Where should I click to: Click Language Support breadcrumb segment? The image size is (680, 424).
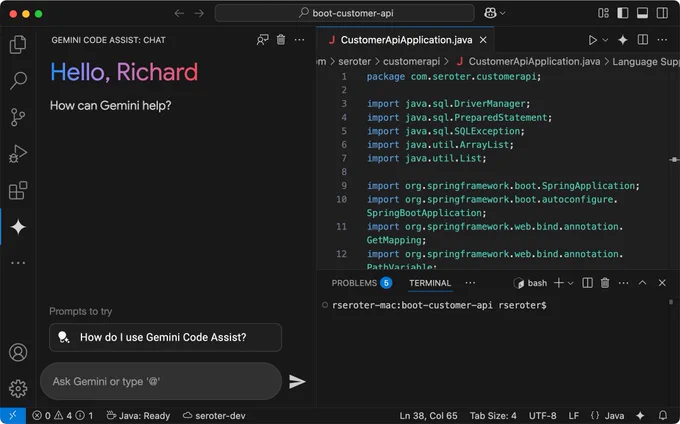pyautogui.click(x=646, y=62)
